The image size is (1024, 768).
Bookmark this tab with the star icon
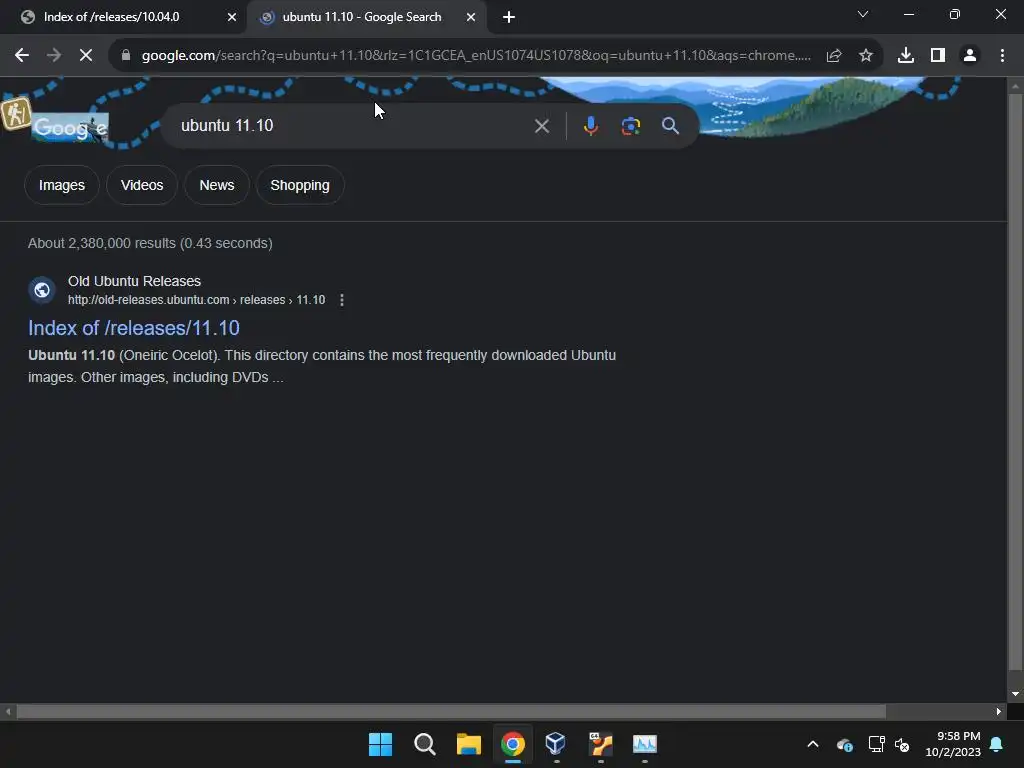tap(866, 56)
